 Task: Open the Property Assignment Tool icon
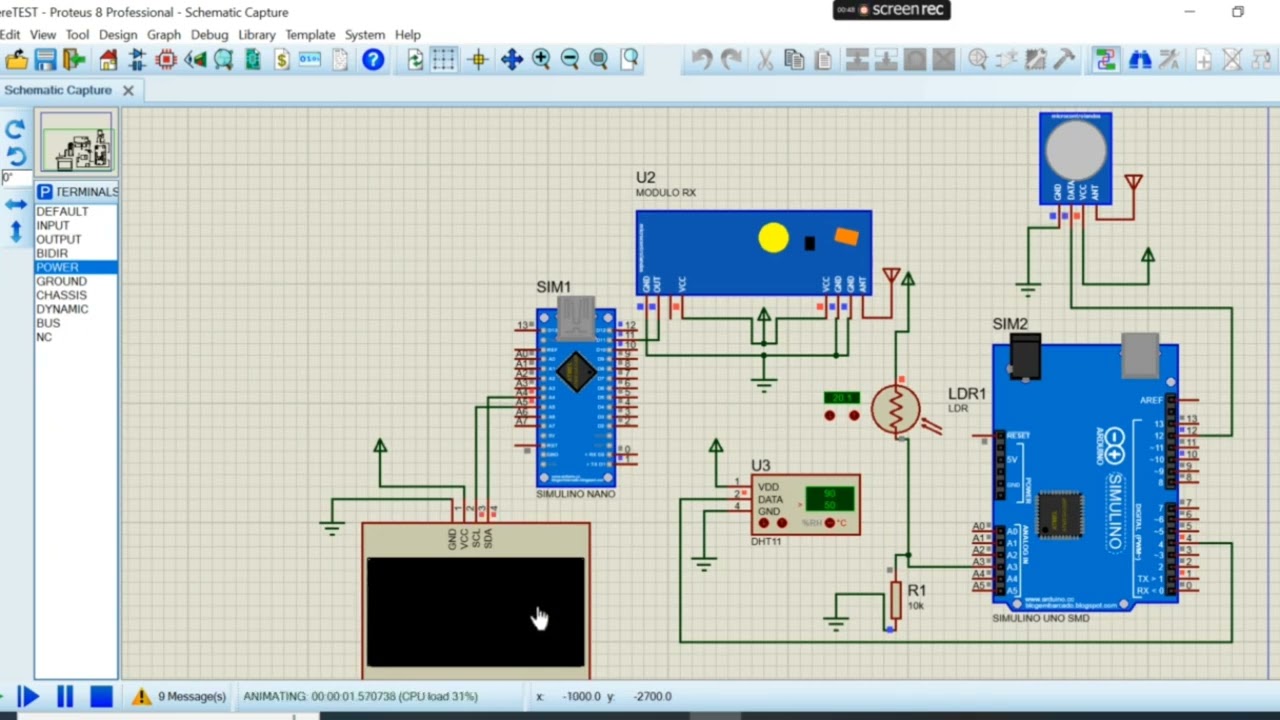[x=1169, y=60]
